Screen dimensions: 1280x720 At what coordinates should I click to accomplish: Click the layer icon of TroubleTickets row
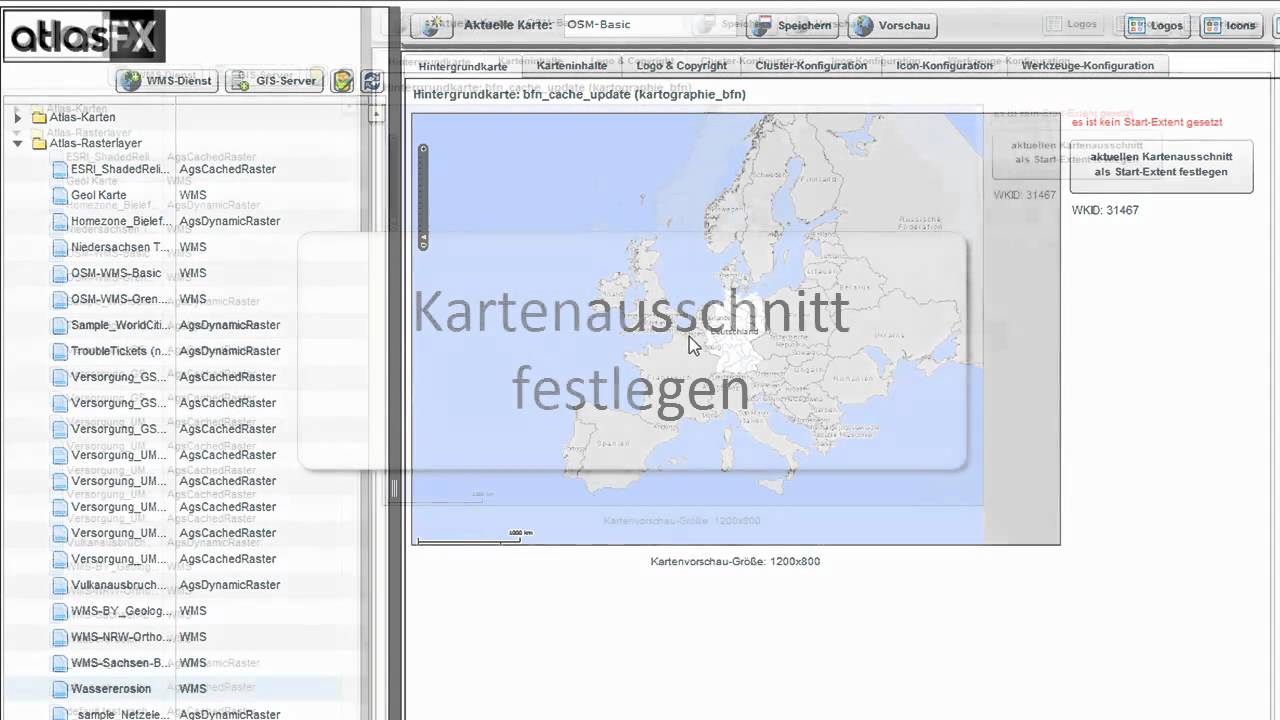60,351
